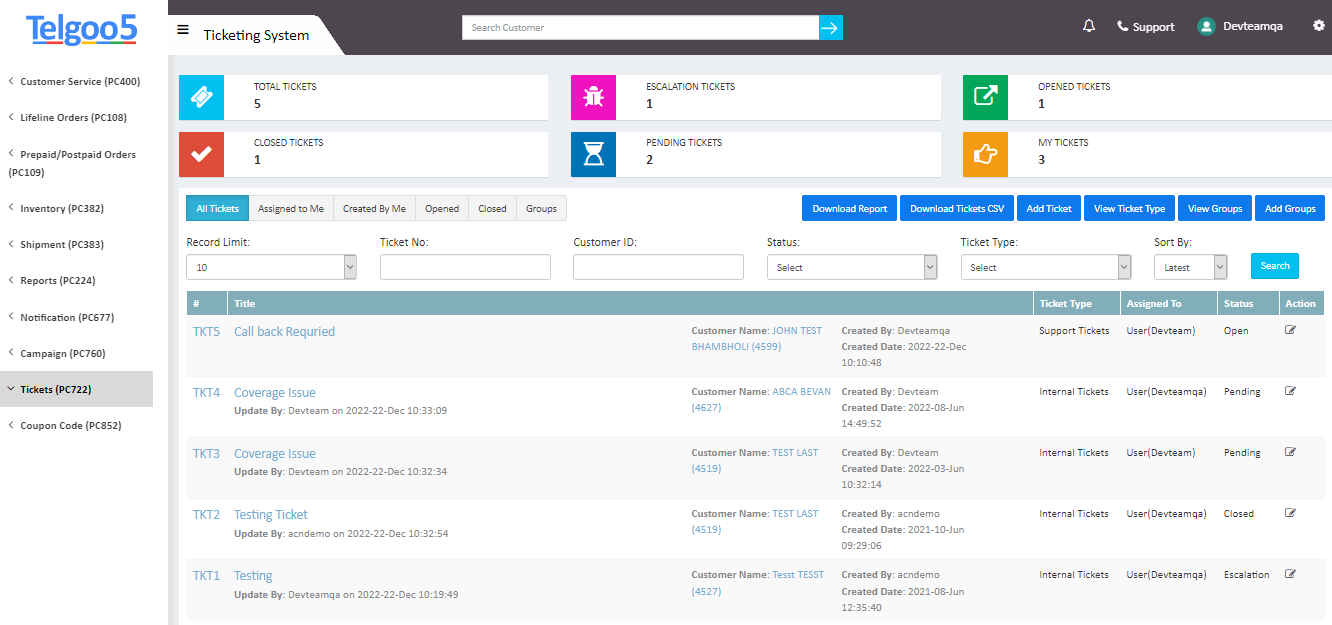Viewport: 1332px width, 625px height.
Task: Switch to the Assigned to Me tab
Action: pos(290,208)
